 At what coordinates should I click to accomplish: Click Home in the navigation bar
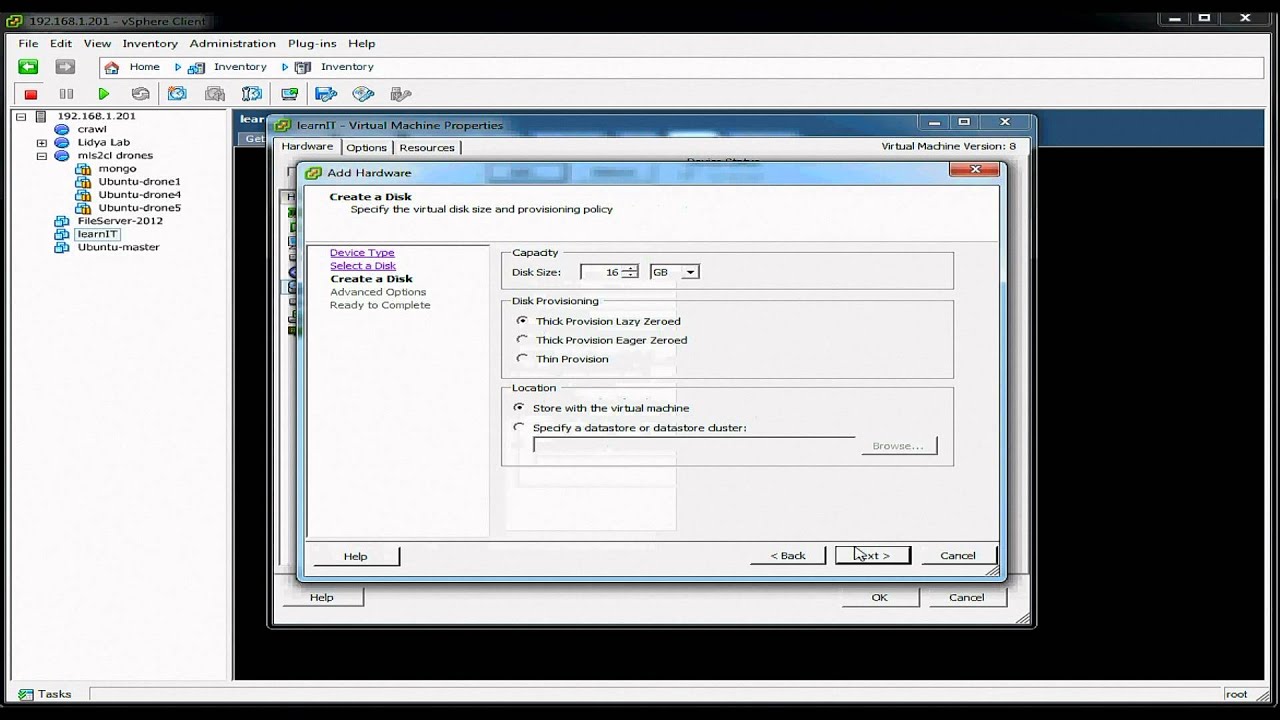pos(144,67)
